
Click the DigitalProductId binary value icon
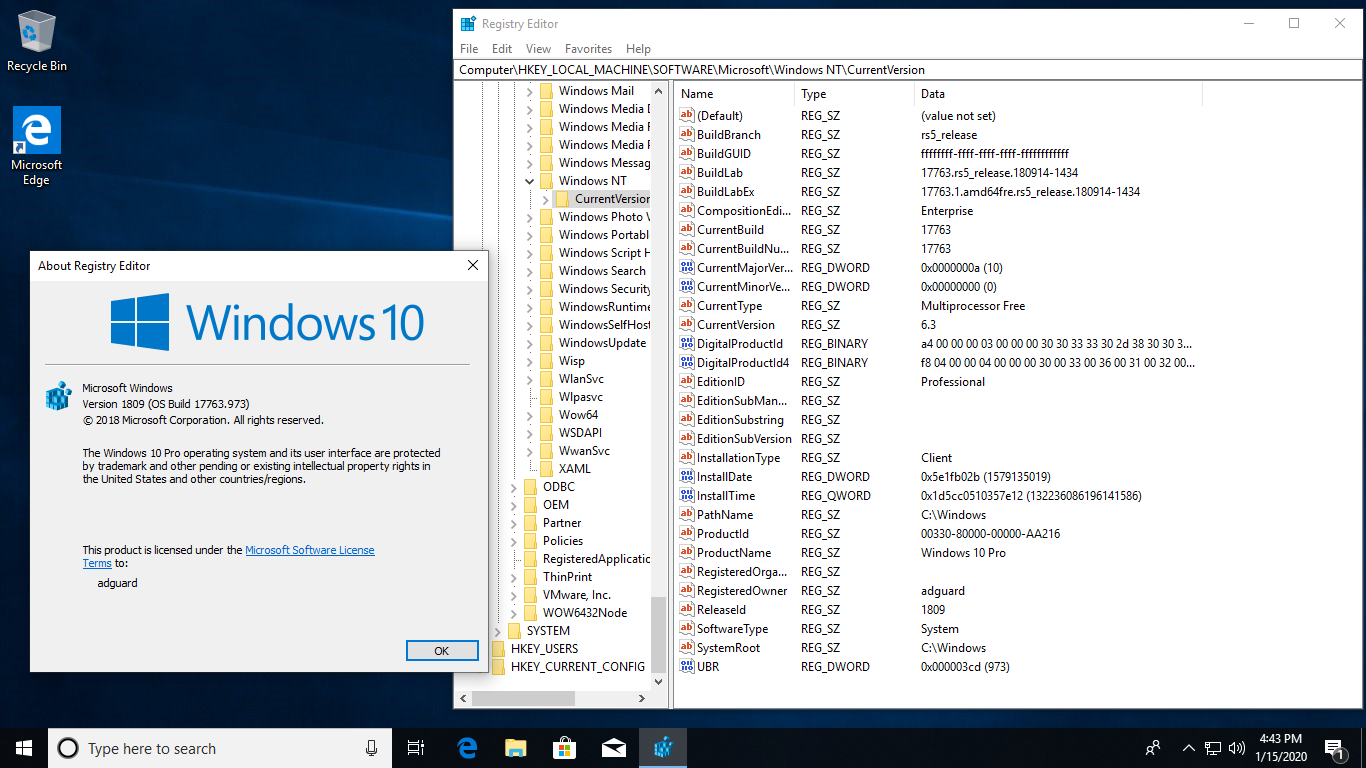pos(686,343)
